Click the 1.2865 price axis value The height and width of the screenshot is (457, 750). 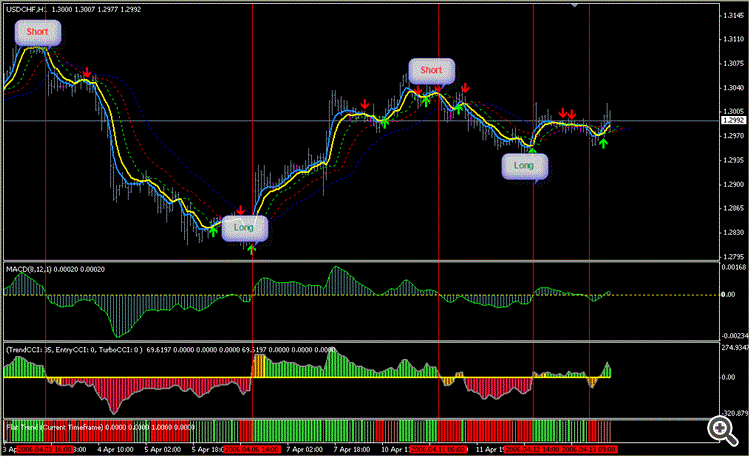pyautogui.click(x=733, y=208)
